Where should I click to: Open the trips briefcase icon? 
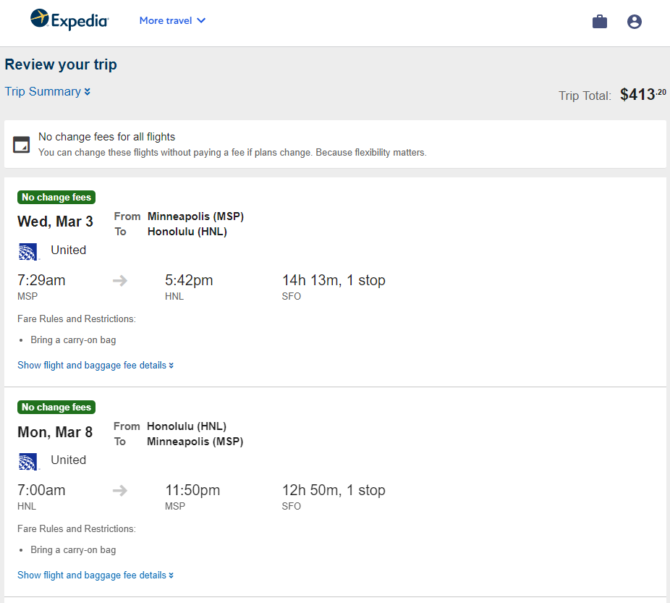(600, 21)
